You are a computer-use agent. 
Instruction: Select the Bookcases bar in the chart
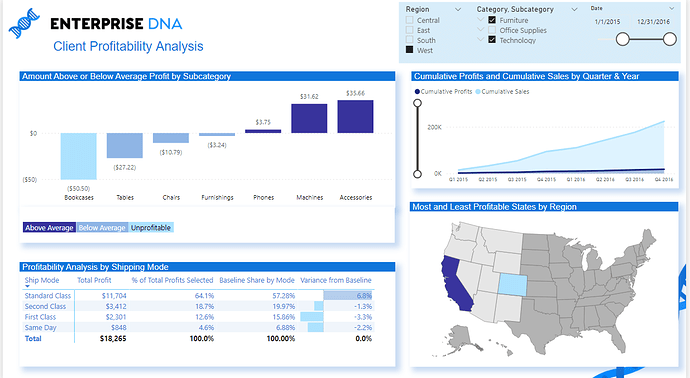point(79,156)
